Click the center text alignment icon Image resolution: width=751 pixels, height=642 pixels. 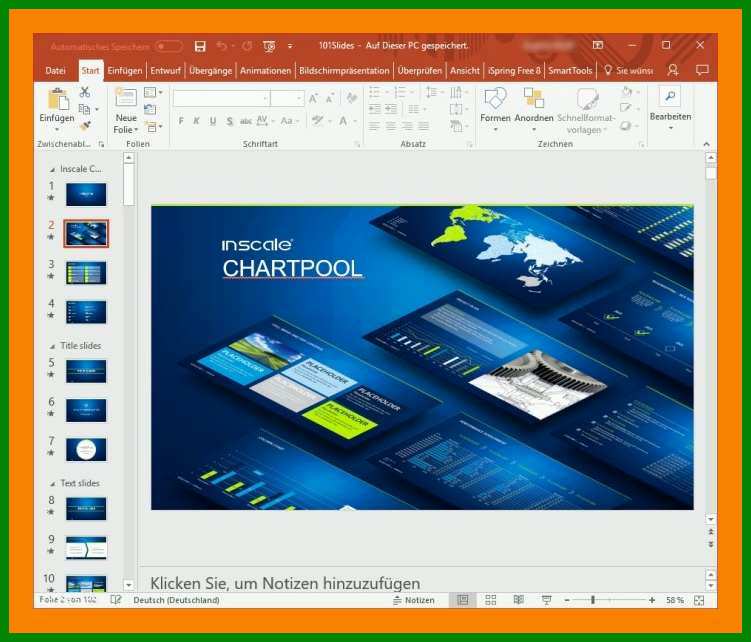click(x=391, y=126)
